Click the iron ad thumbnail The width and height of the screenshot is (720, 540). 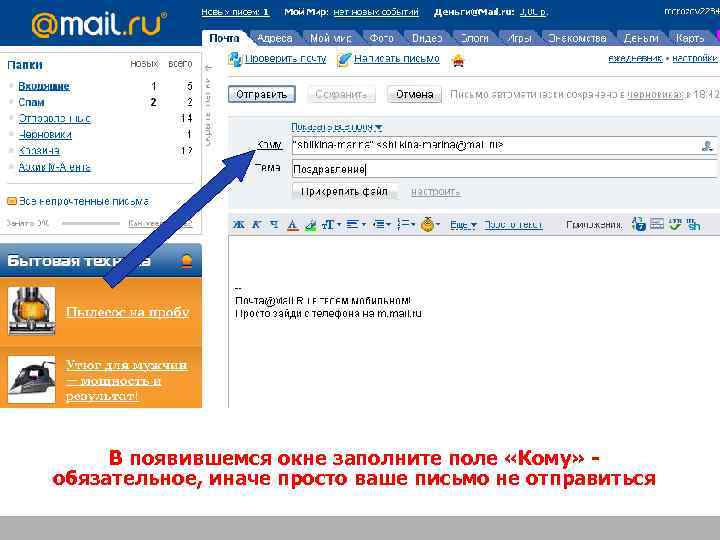click(x=32, y=380)
